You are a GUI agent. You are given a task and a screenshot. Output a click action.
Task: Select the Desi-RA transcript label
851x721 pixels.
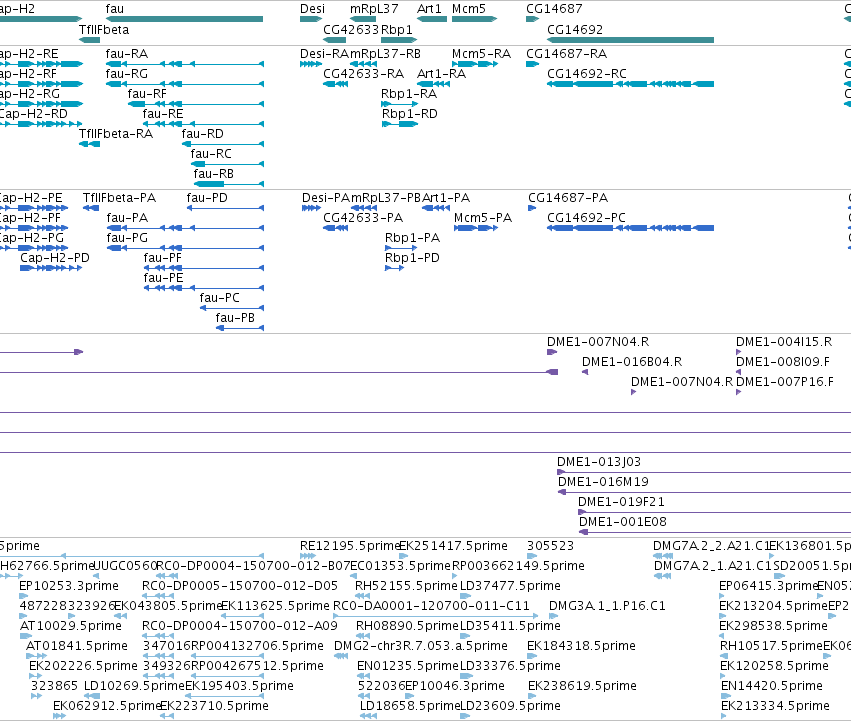324,54
